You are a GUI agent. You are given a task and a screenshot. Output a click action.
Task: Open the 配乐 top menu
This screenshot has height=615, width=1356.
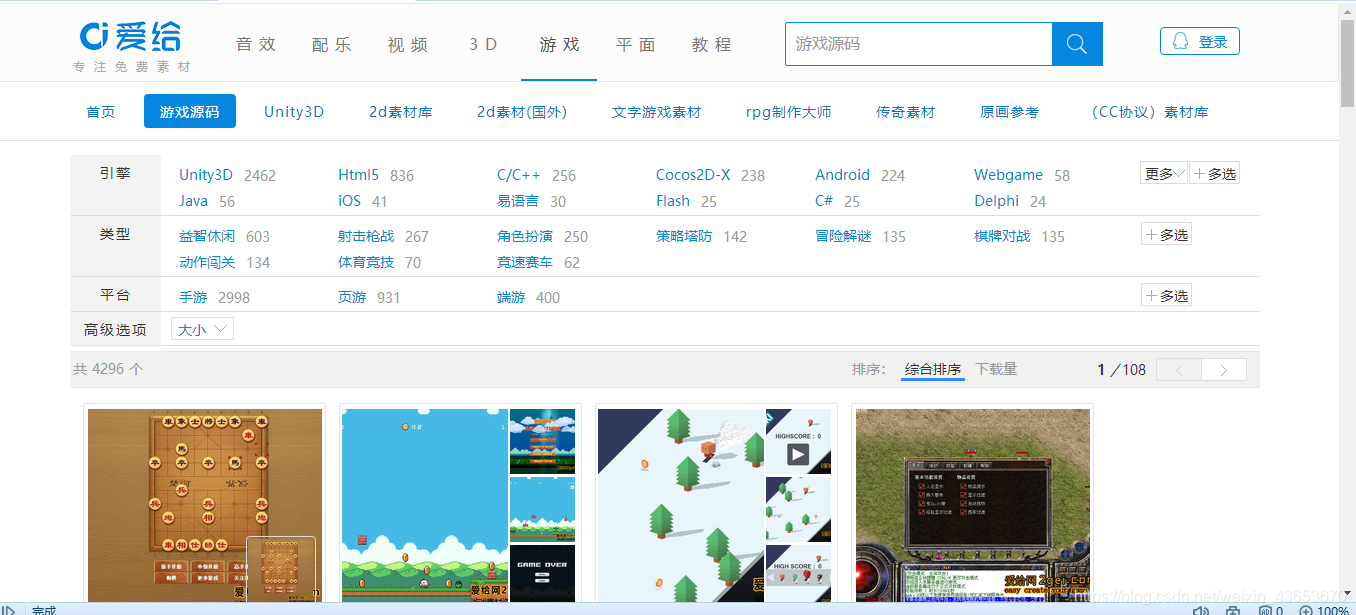tap(332, 44)
